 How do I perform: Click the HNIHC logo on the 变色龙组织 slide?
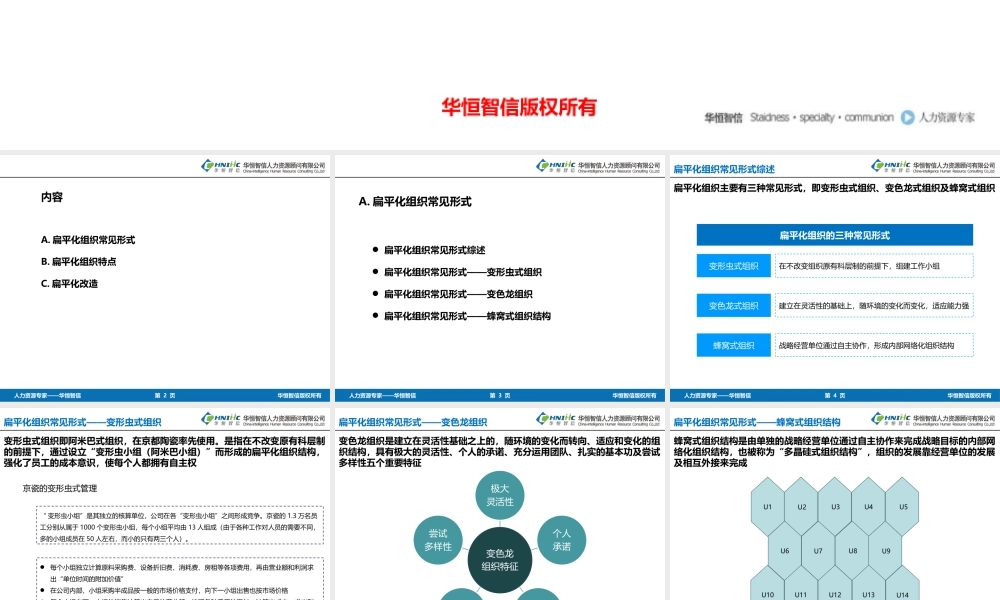coord(555,419)
